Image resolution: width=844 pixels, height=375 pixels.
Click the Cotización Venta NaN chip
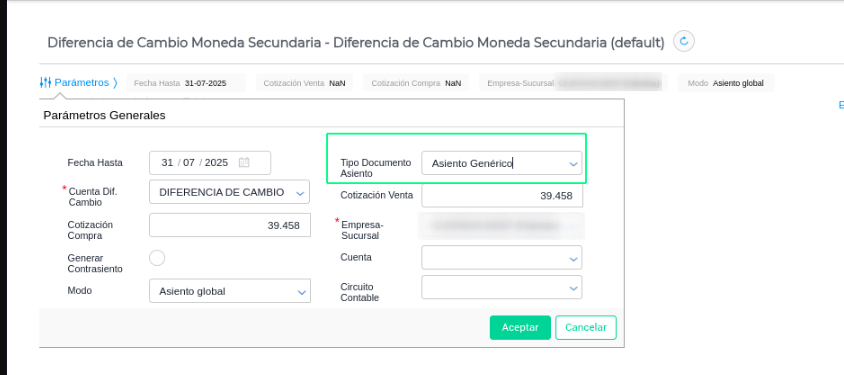point(305,83)
